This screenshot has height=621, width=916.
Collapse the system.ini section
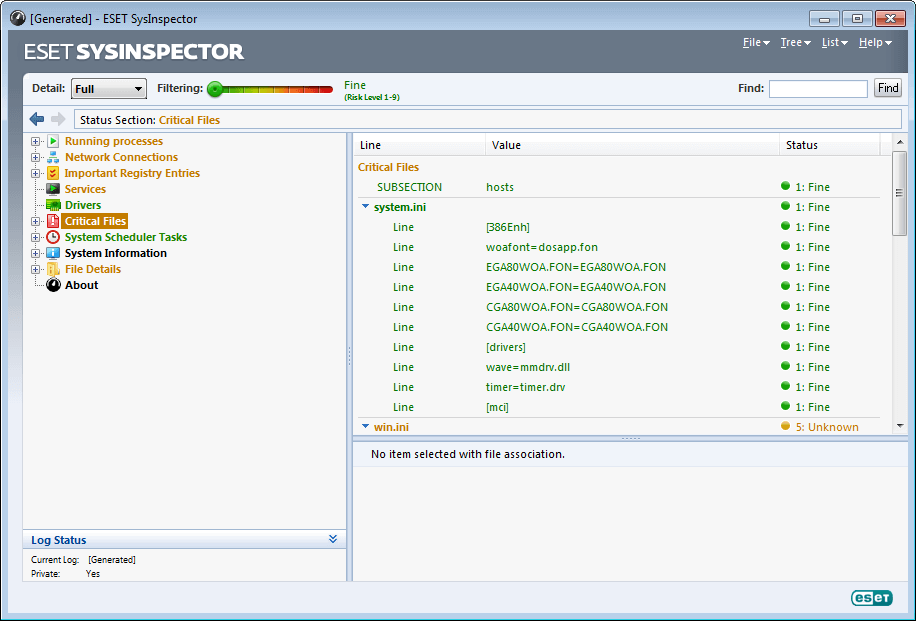point(365,207)
